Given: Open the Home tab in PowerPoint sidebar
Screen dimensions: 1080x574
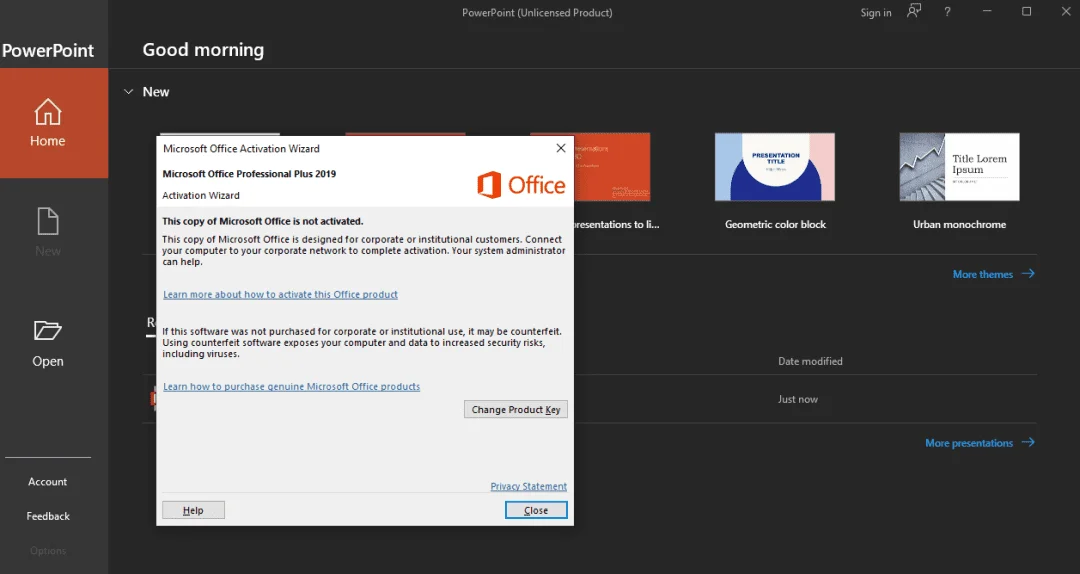Looking at the screenshot, I should click(54, 123).
